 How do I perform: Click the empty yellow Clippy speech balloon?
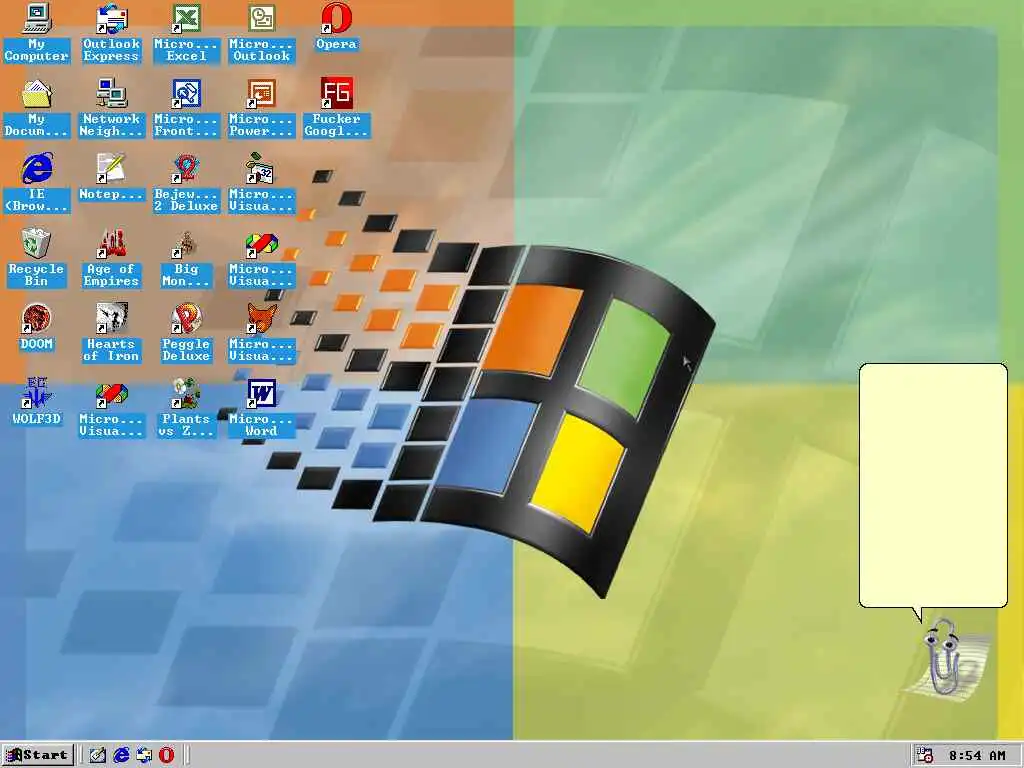click(933, 485)
